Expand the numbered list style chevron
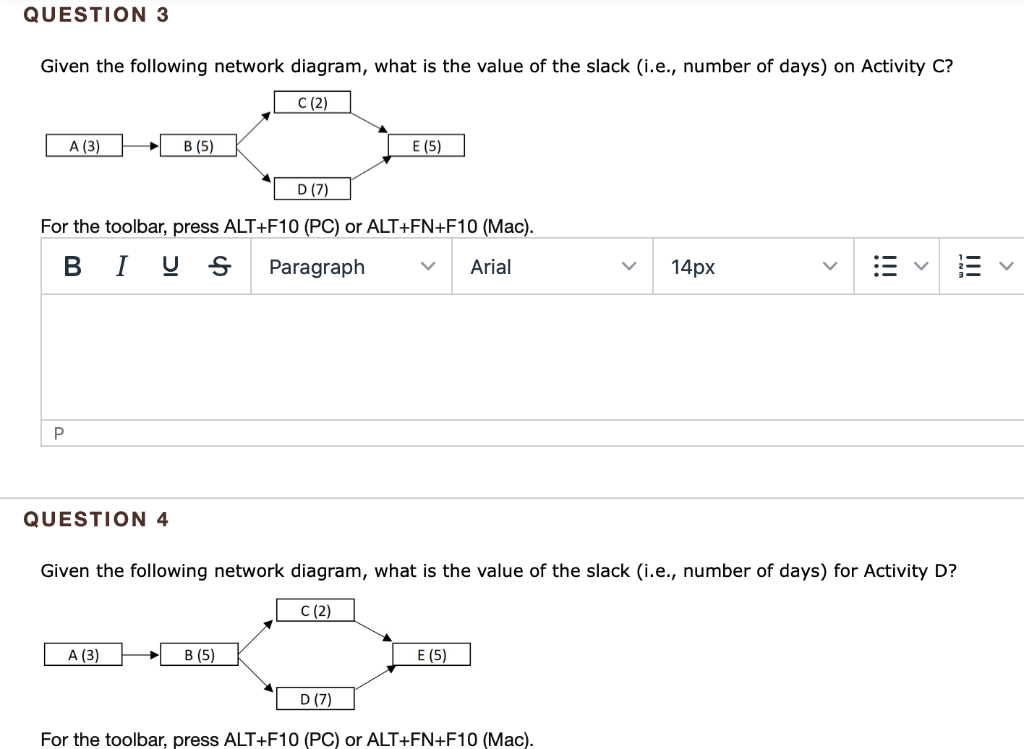 coord(1006,266)
